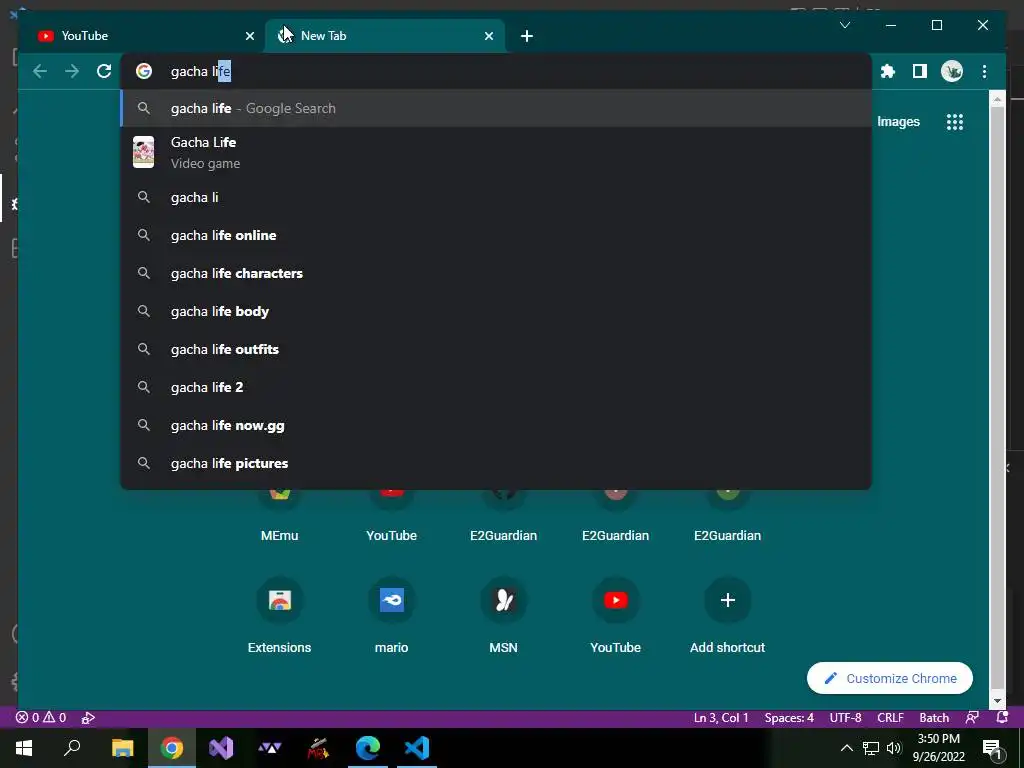Viewport: 1024px width, 768px height.
Task: Click the Customize Chrome button
Action: [x=889, y=679]
